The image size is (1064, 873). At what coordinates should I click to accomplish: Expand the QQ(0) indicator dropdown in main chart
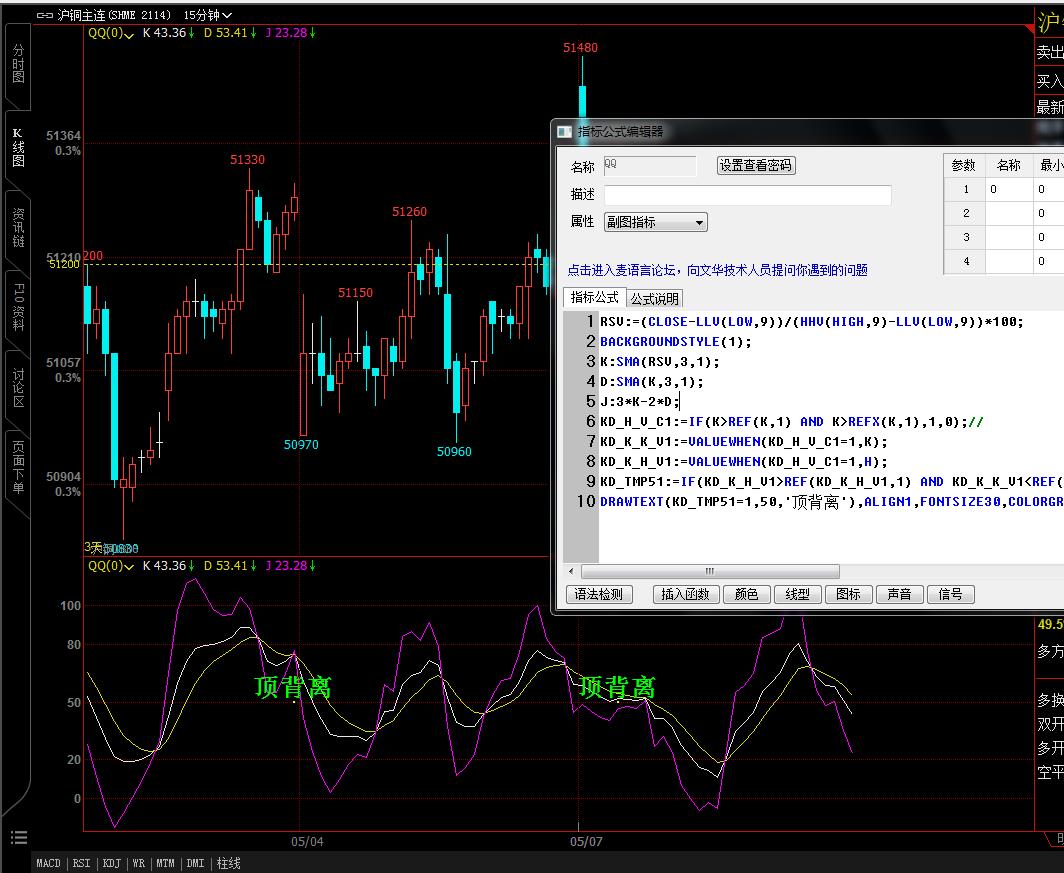click(x=110, y=33)
